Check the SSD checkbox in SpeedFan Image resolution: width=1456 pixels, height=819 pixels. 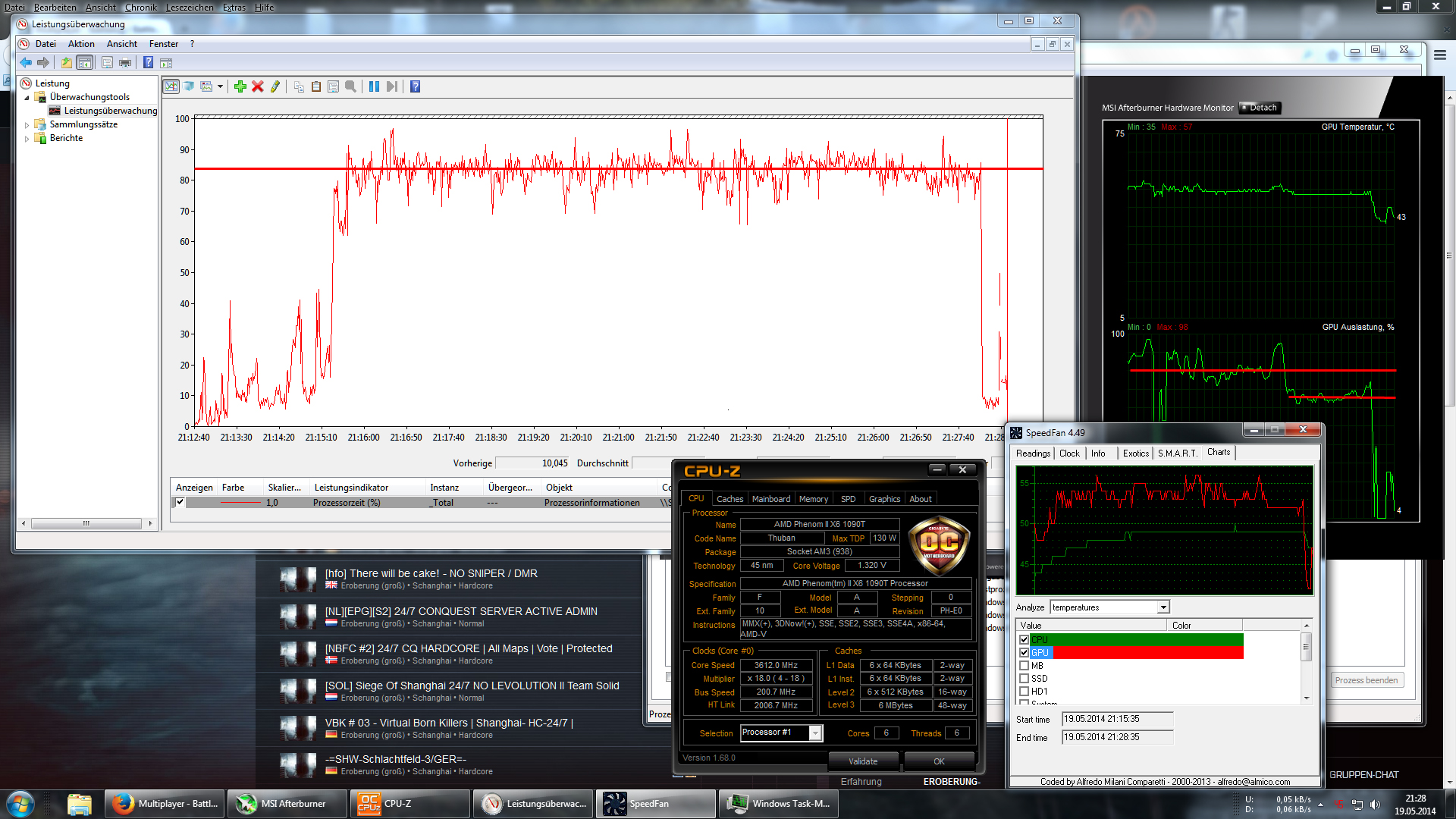pos(1024,679)
